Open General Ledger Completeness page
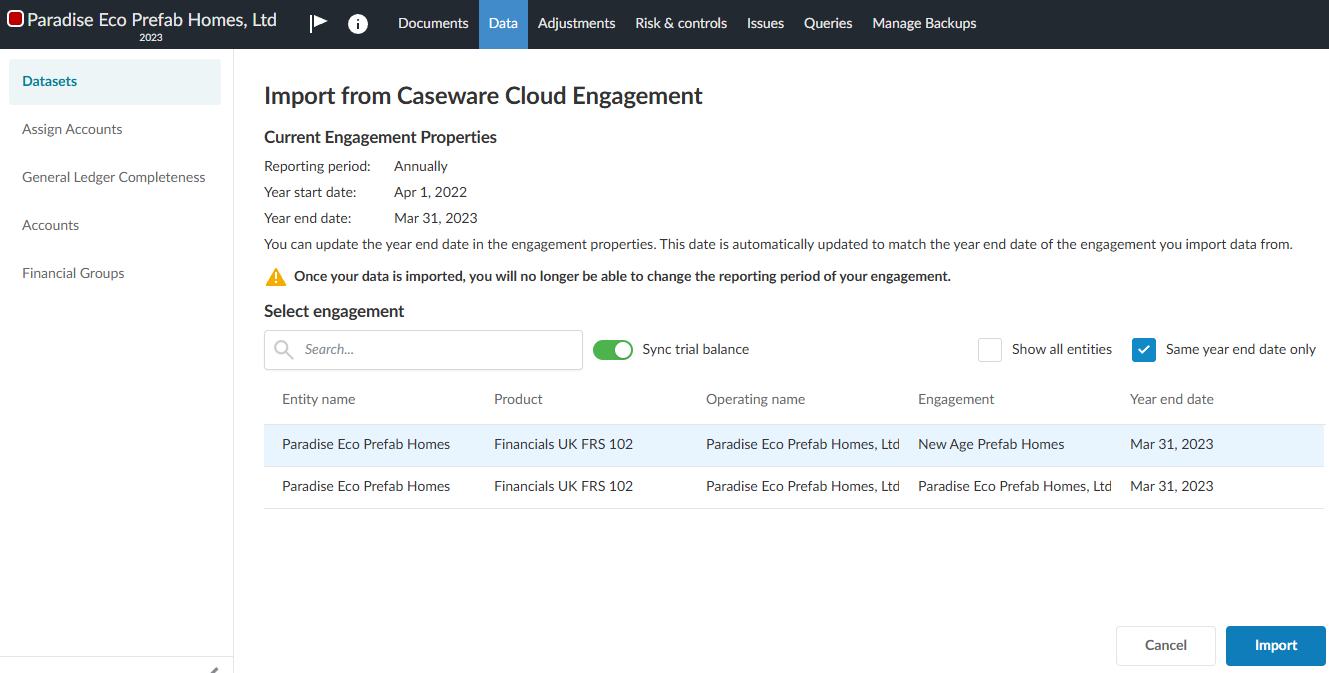1329x673 pixels. tap(115, 177)
